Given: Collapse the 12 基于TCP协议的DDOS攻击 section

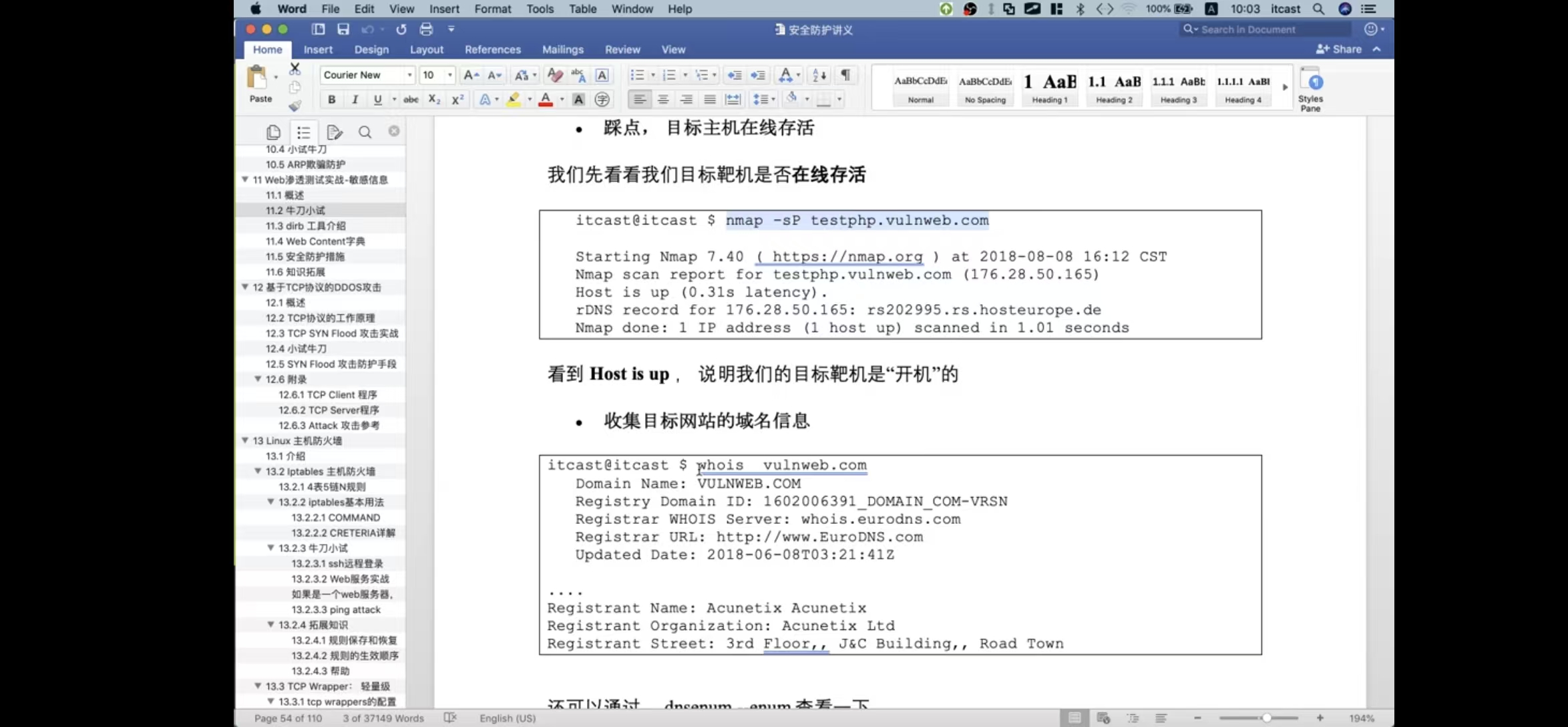Looking at the screenshot, I should point(245,287).
